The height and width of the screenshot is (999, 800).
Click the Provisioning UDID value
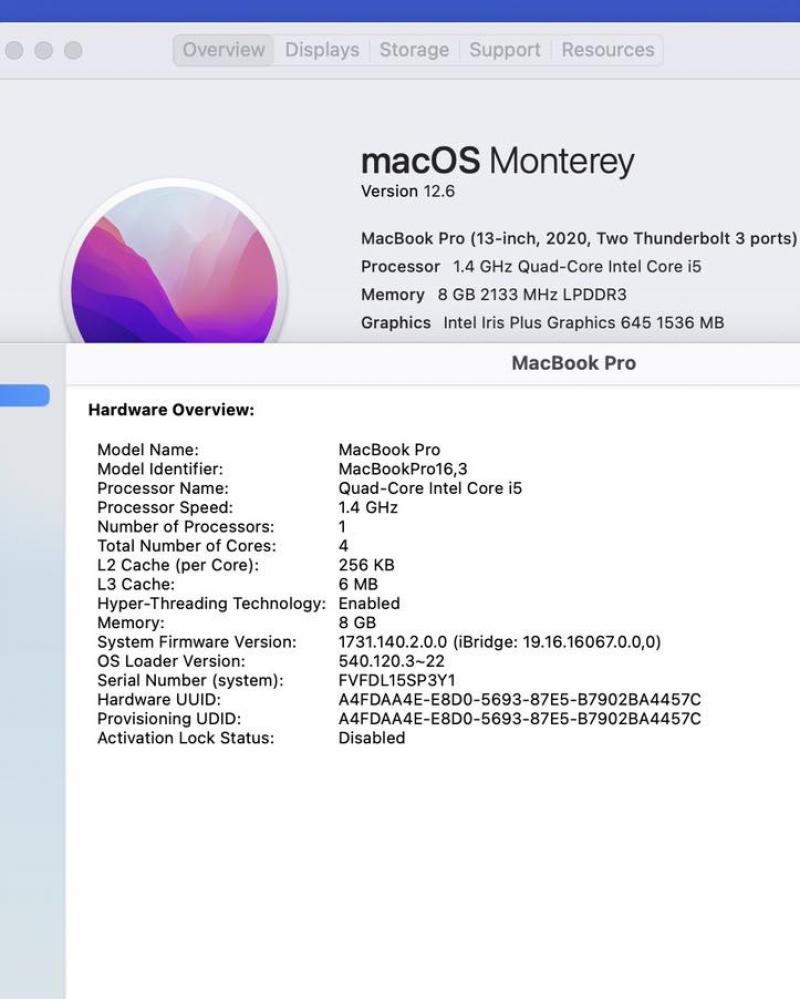(x=520, y=719)
